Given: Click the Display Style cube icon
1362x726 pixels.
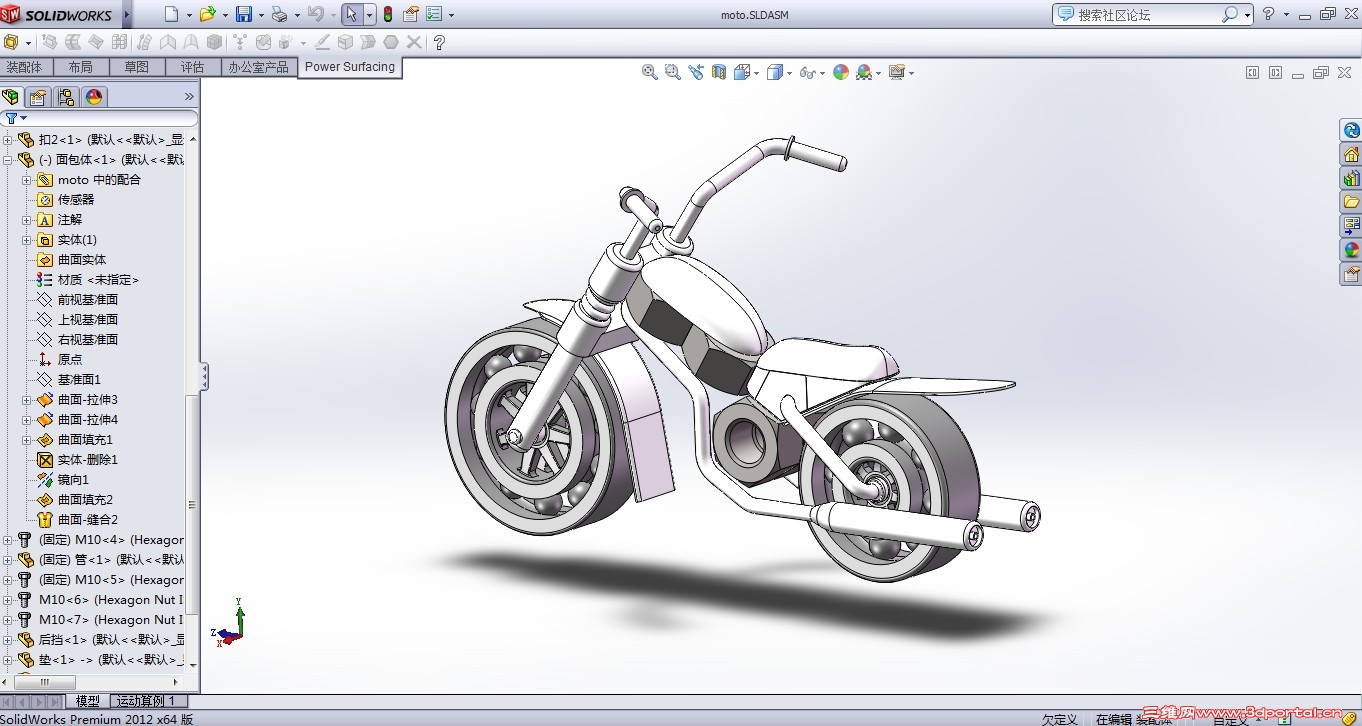Looking at the screenshot, I should tap(774, 72).
